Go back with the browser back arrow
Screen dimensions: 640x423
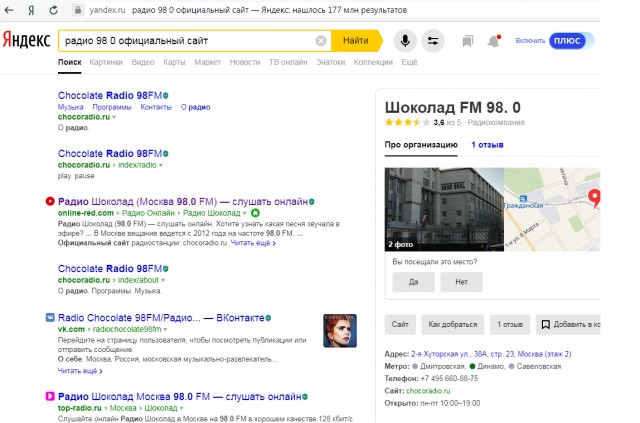click(9, 10)
